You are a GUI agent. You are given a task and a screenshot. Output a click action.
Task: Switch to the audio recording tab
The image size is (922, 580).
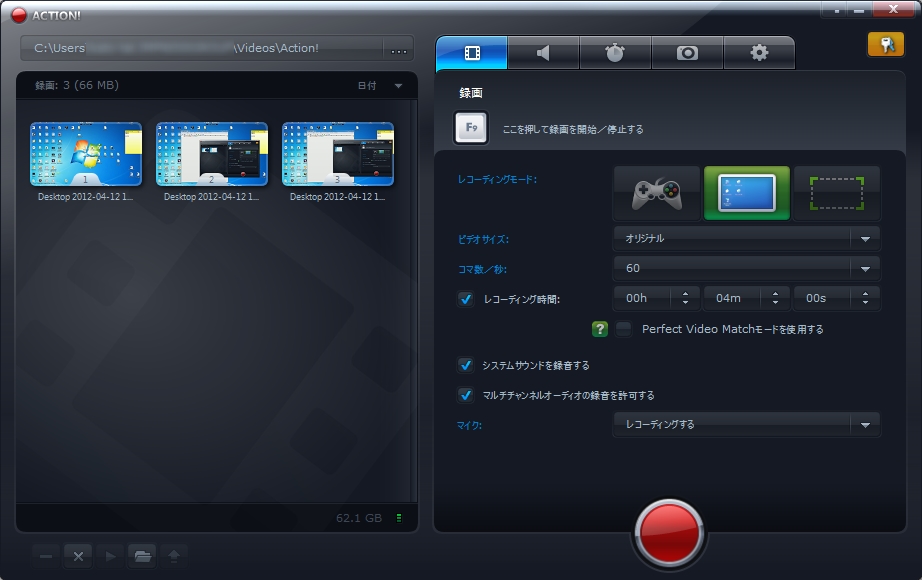point(543,52)
